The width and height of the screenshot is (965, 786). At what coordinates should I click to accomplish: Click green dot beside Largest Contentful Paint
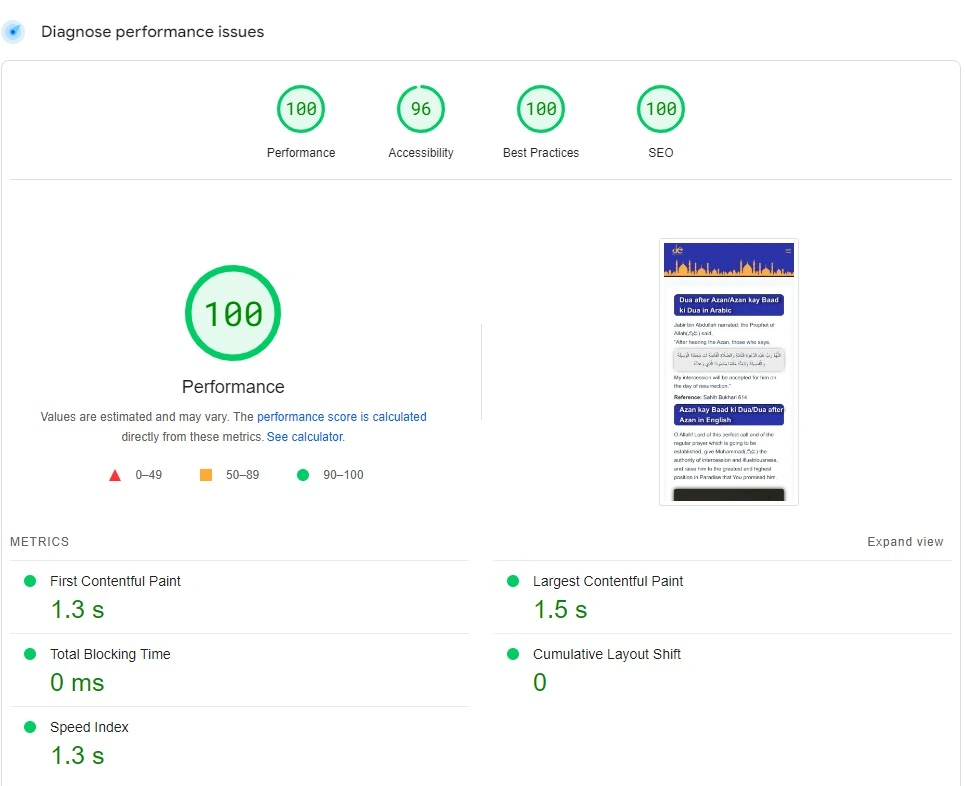(x=513, y=581)
